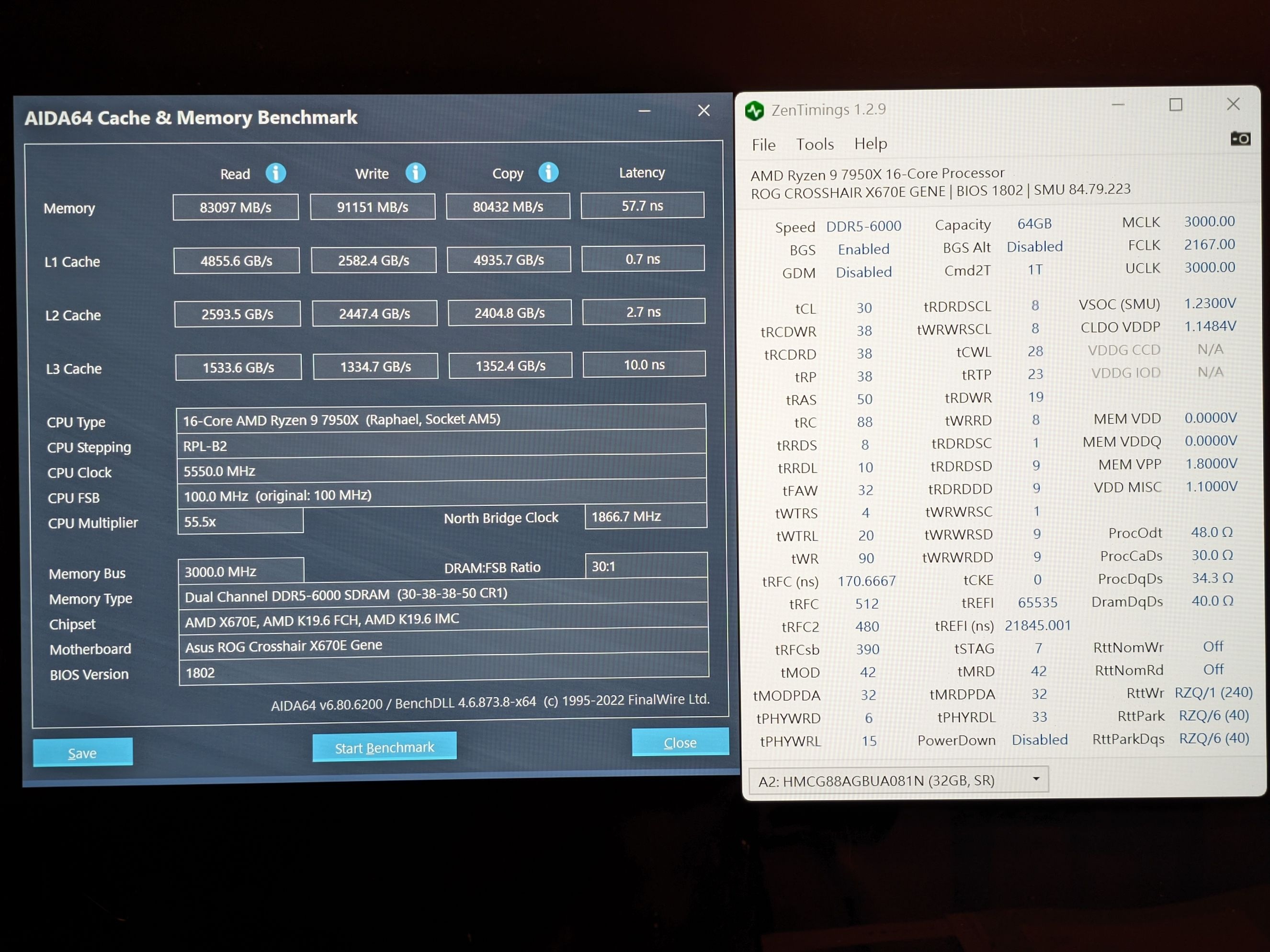The width and height of the screenshot is (1270, 952).
Task: Minimize the AIDA64 benchmark window
Action: [x=644, y=111]
